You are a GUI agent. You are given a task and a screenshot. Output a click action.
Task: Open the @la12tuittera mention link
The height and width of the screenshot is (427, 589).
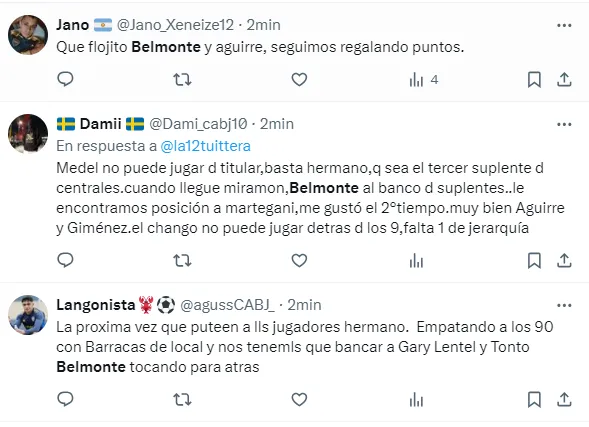point(205,146)
